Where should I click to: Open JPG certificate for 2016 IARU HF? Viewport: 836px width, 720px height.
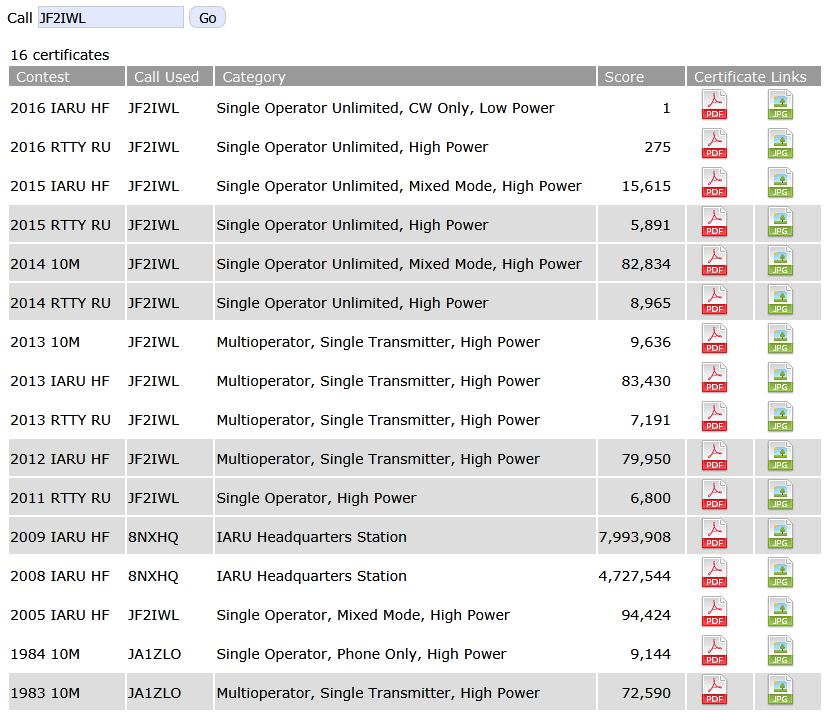pos(780,106)
